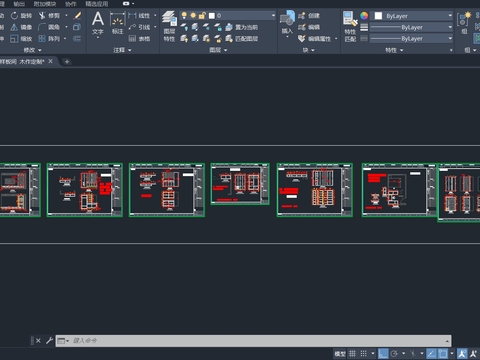Click the Offset icon in Modify panel
This screenshot has width=480, height=360.
(77, 39)
